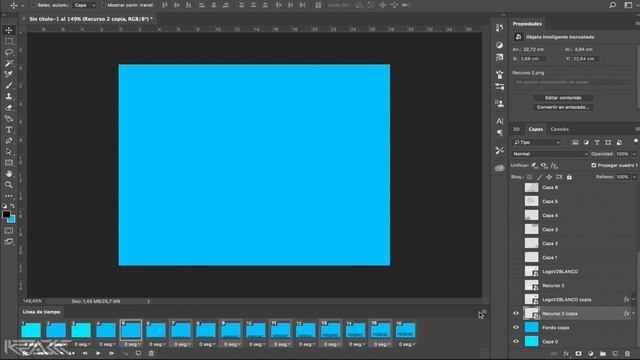This screenshot has height=360, width=640.
Task: Create a new layer group folder
Action: tap(603, 354)
